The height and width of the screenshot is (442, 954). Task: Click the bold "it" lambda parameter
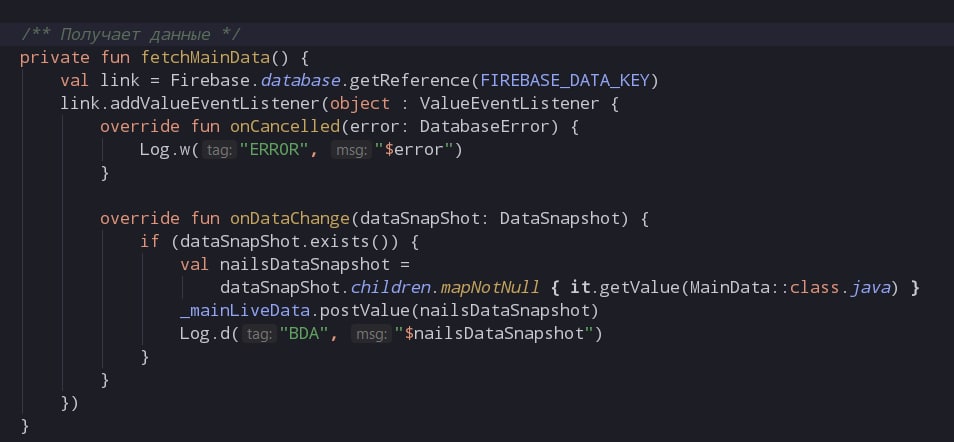click(x=579, y=287)
